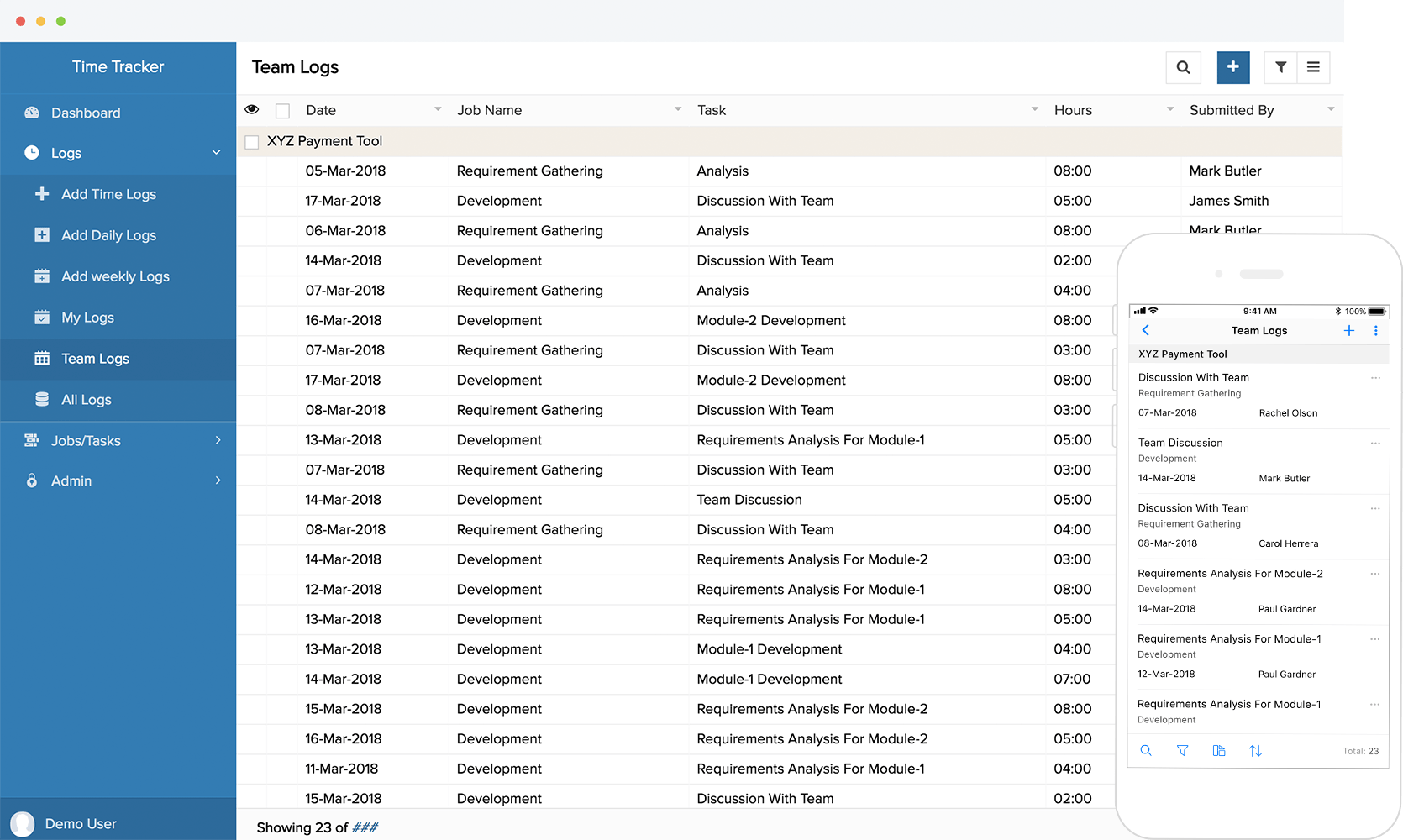Open the Date column dropdown arrow
Screen dimensions: 1403x840
point(438,109)
